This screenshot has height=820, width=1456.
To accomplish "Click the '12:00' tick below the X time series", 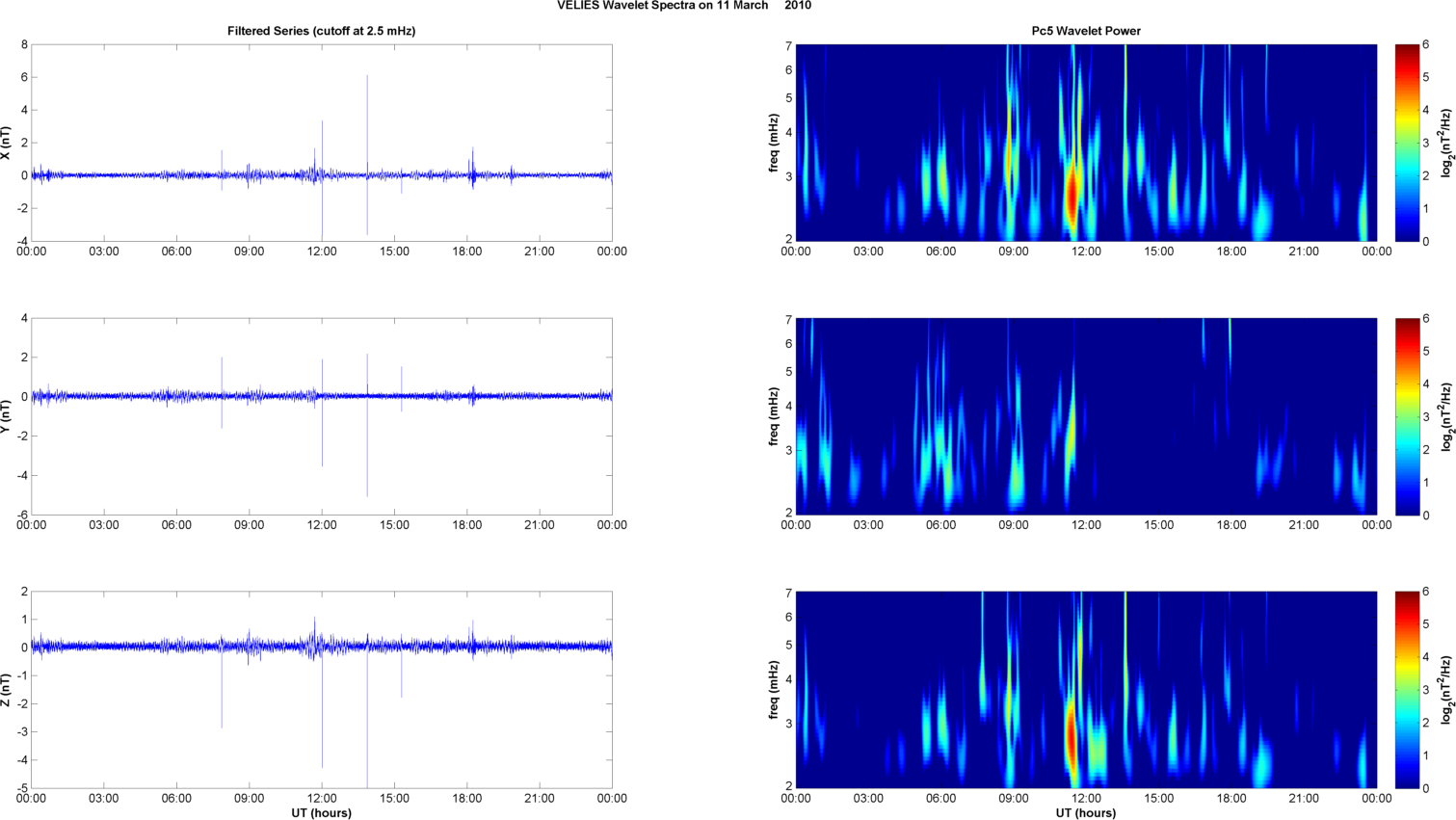I will [x=322, y=251].
